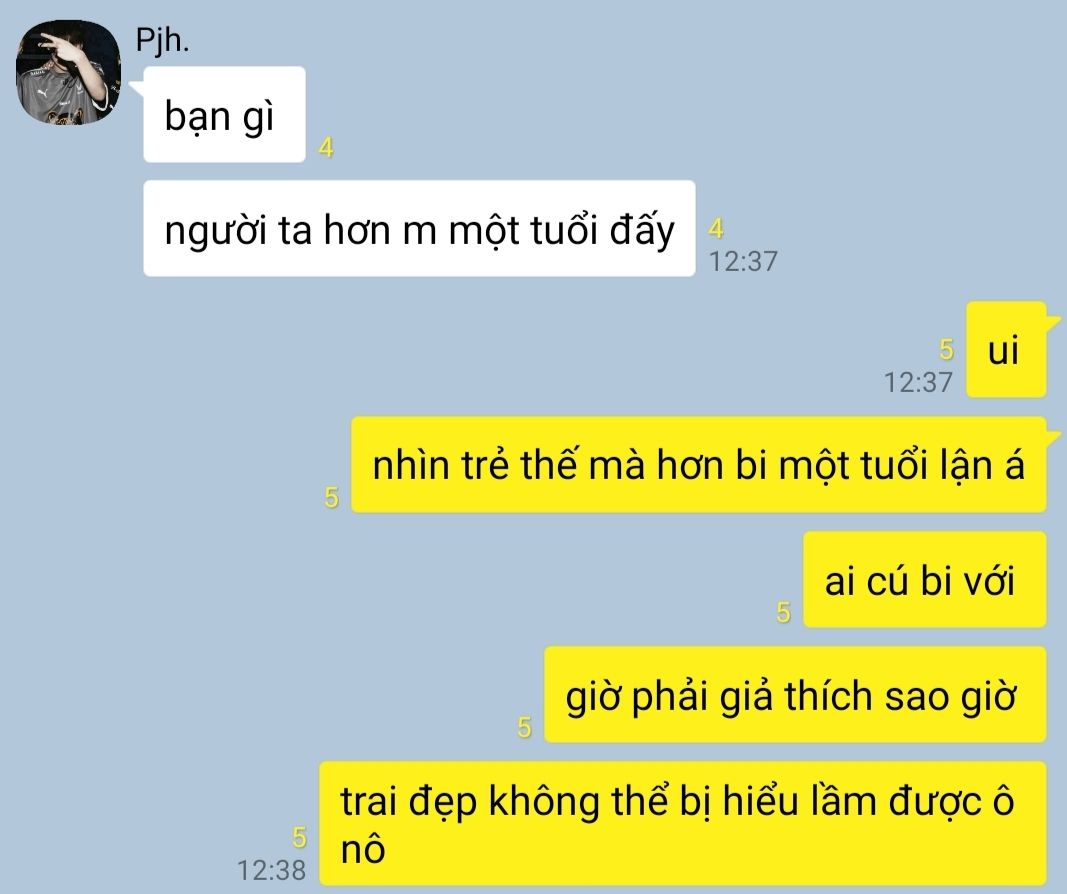Tap message 'trai đẹp không thể bị hiểu lầm được ô nô'
Viewport: 1067px width, 894px height.
point(683,823)
